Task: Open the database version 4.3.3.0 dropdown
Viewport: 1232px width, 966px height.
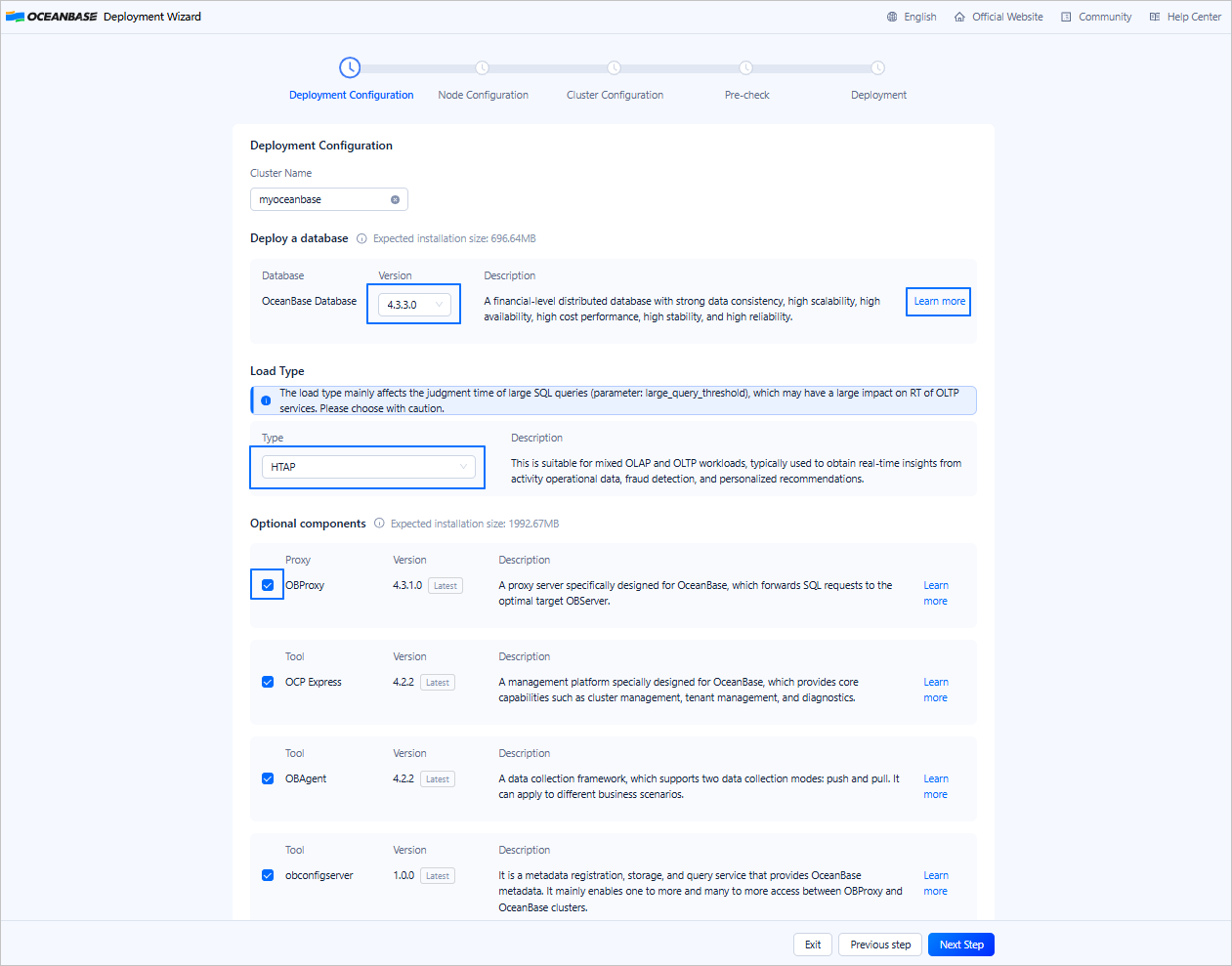Action: click(414, 305)
